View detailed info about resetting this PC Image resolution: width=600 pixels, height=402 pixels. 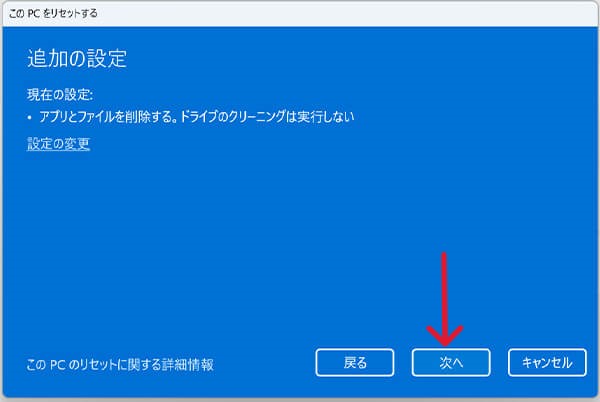click(120, 365)
